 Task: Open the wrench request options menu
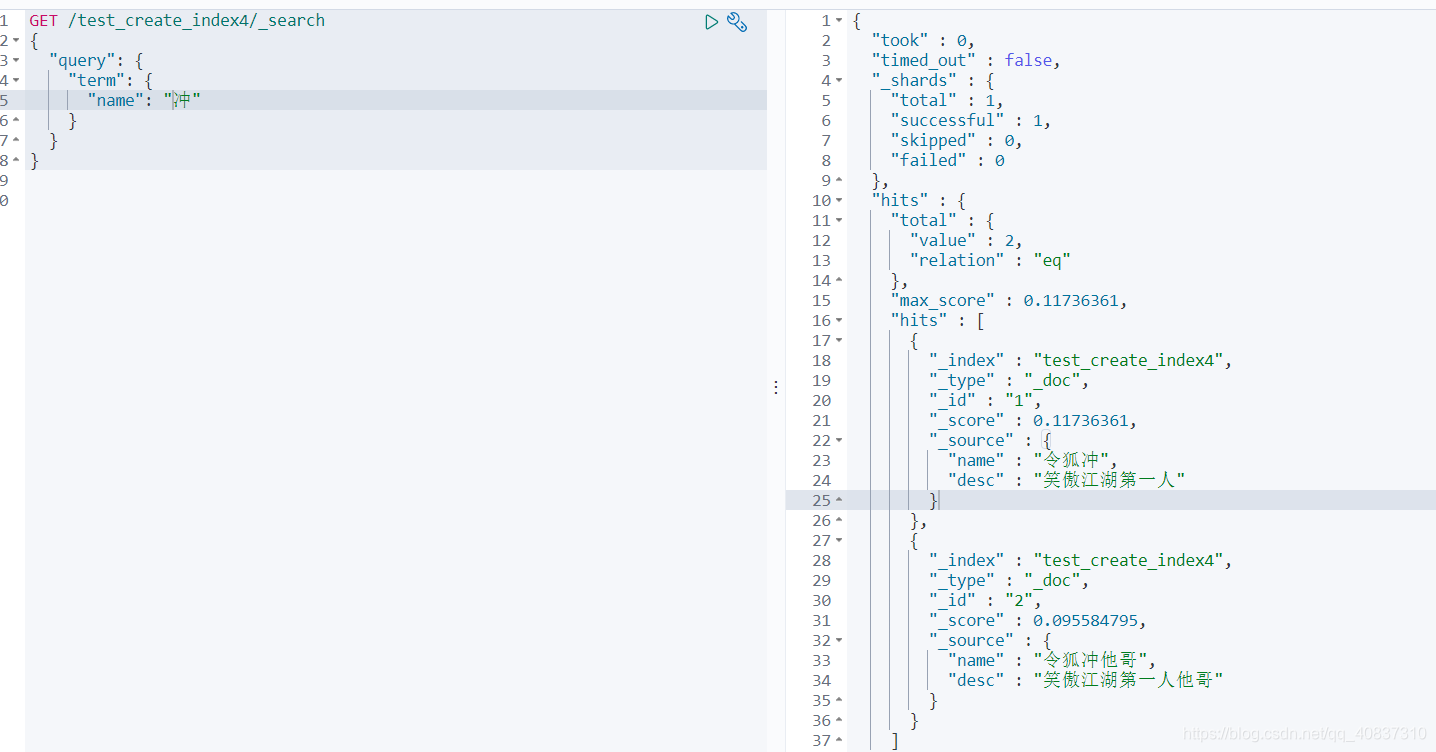point(737,22)
